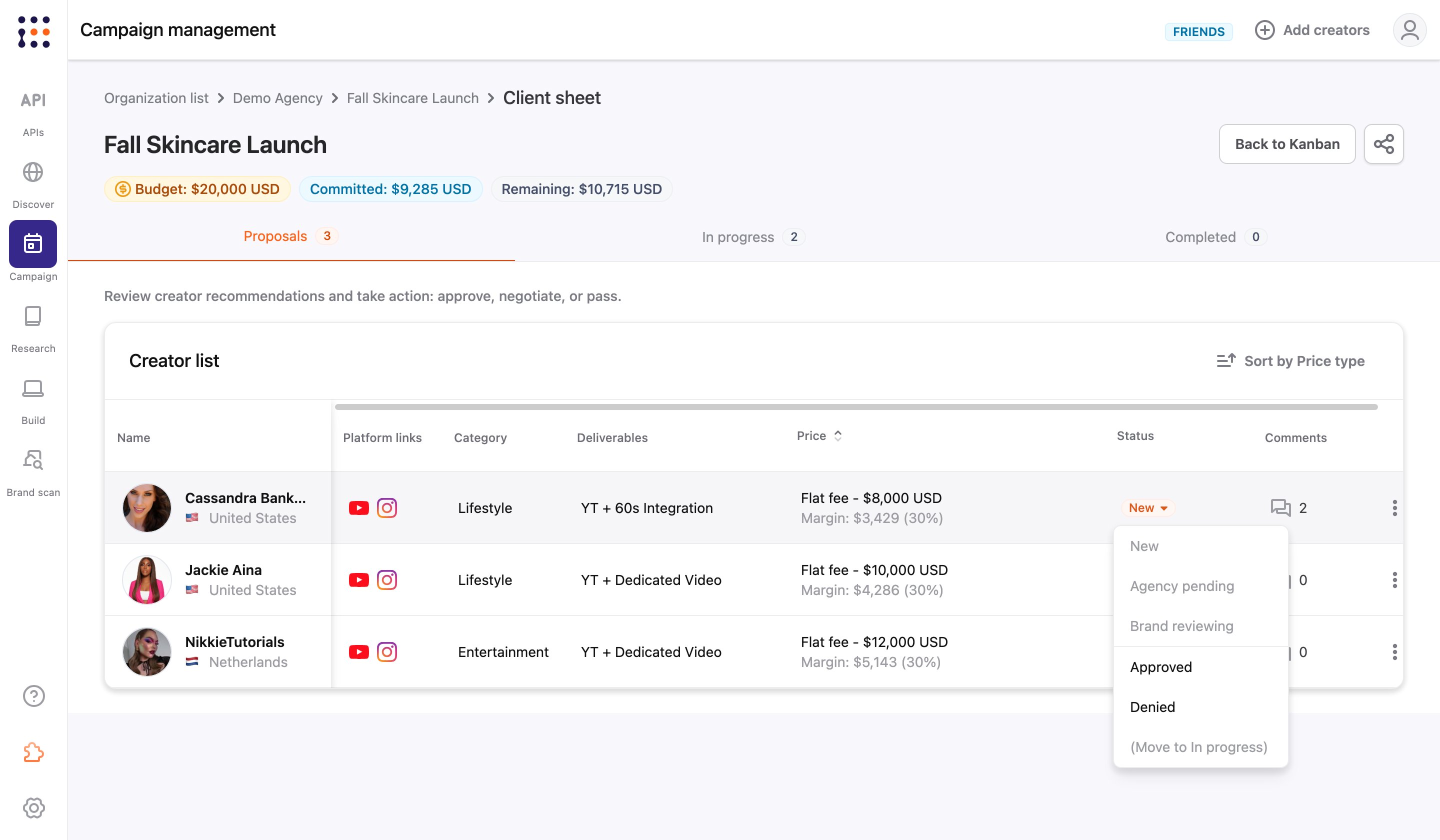The height and width of the screenshot is (840, 1440).
Task: Go to Demo Agency breadcrumb
Action: (x=277, y=97)
